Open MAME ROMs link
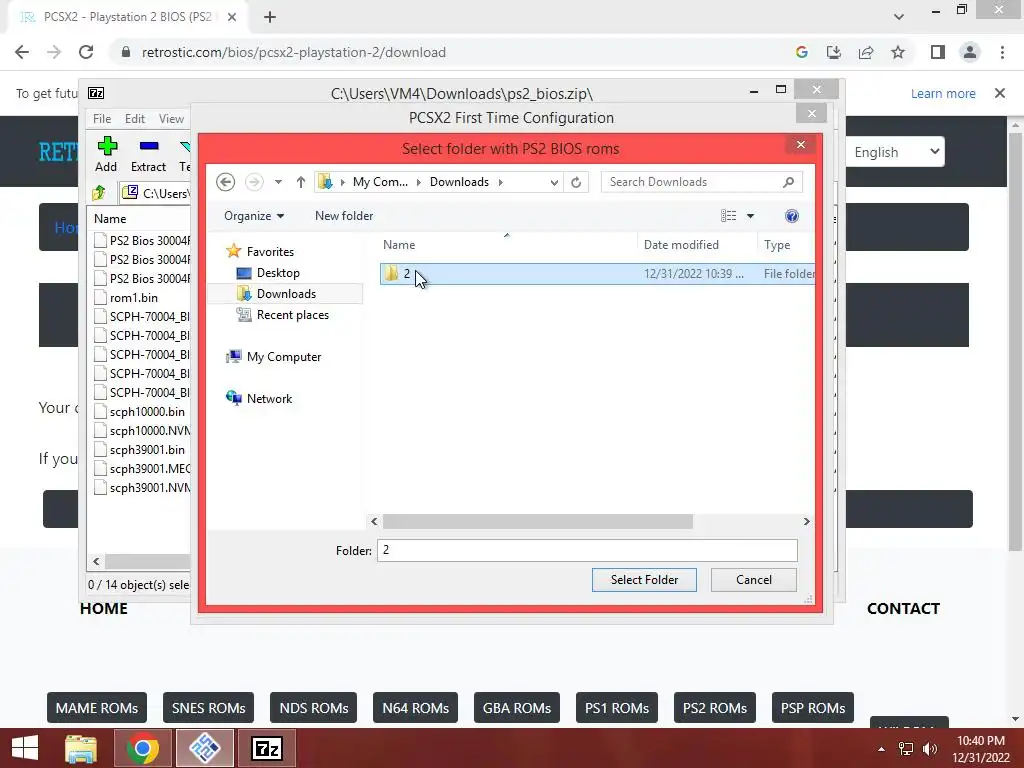The image size is (1024, 768). pos(97,708)
